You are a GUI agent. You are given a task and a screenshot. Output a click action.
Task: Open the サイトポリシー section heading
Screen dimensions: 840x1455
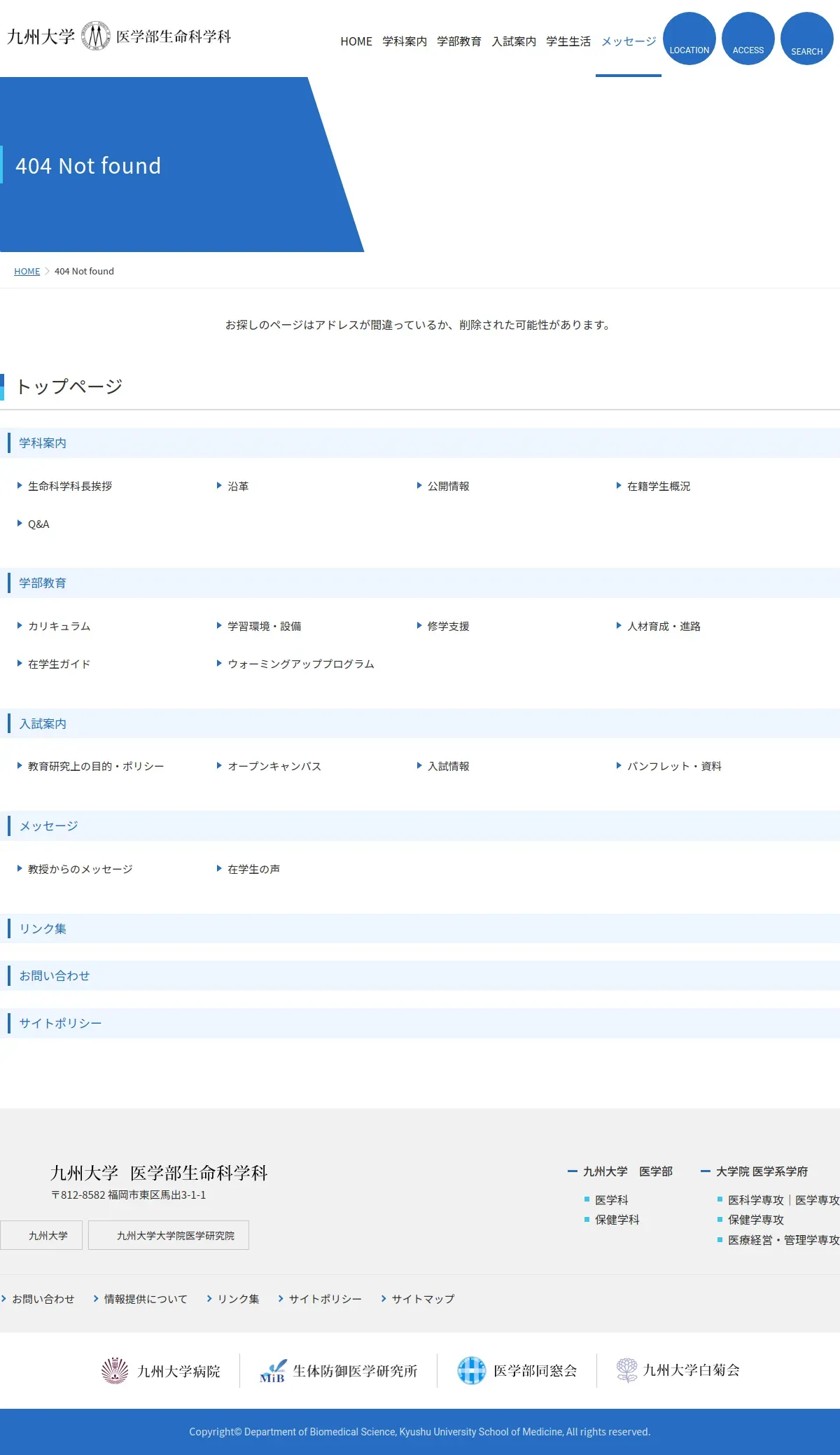(60, 1023)
